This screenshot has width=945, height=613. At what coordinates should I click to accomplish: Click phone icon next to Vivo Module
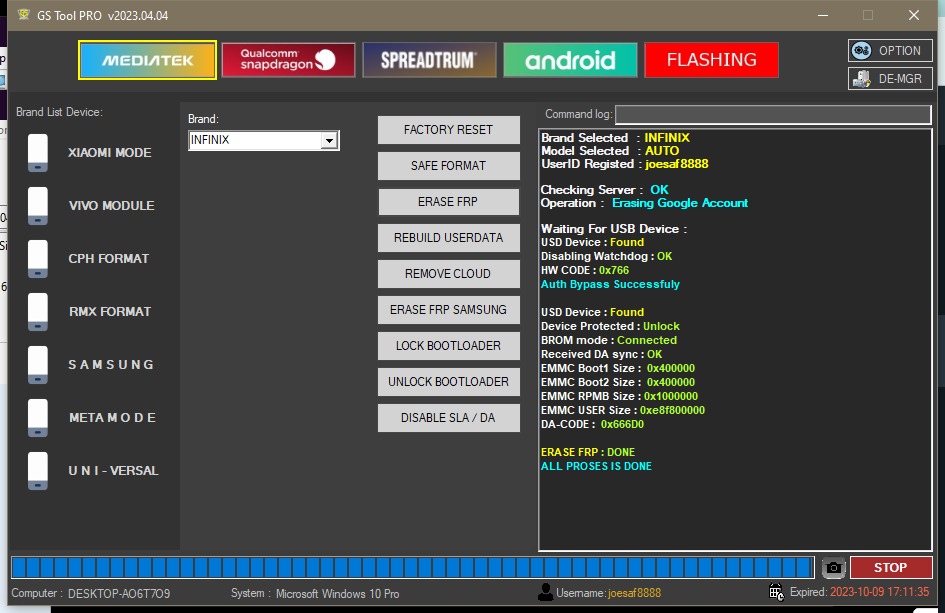tap(38, 206)
